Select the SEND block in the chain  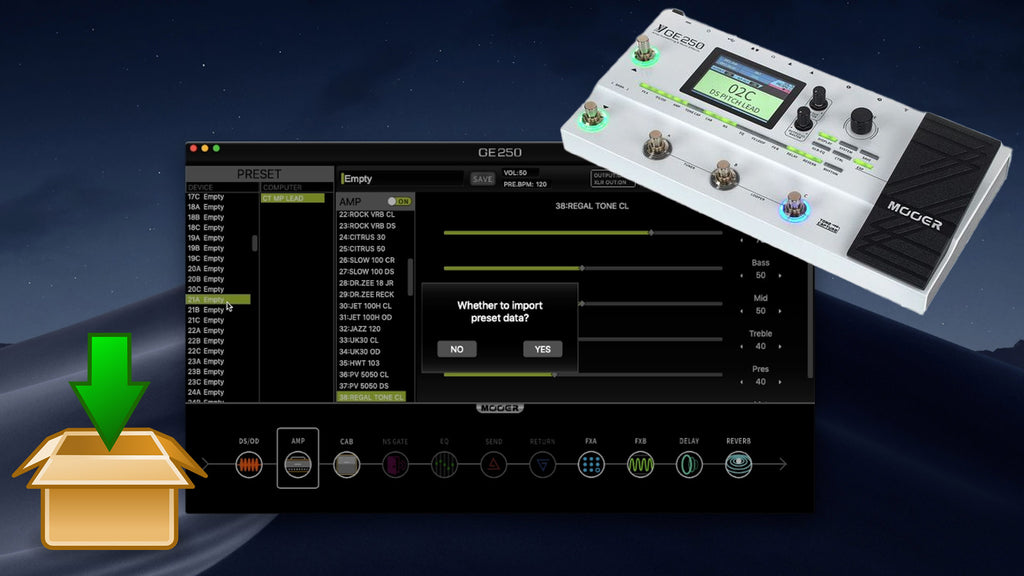495,465
